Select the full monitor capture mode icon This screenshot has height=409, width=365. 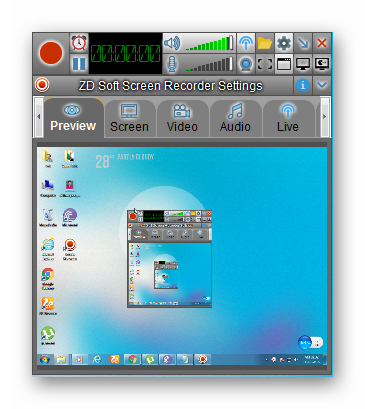click(x=303, y=64)
